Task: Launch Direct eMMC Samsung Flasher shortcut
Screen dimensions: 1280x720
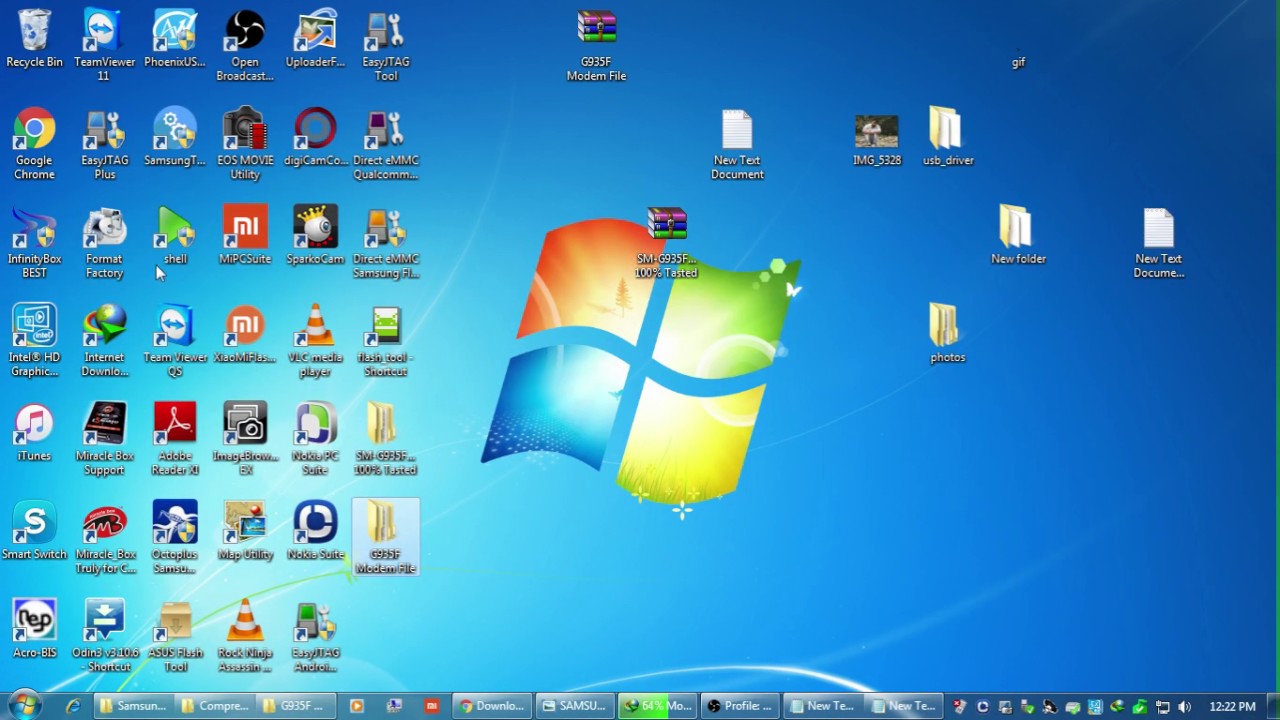Action: pyautogui.click(x=385, y=242)
